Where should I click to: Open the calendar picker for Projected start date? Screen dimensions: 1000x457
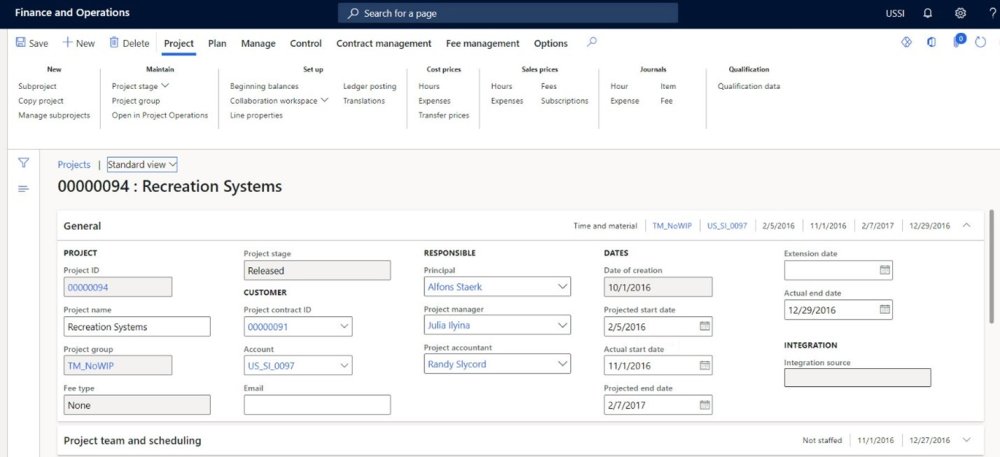(x=705, y=325)
